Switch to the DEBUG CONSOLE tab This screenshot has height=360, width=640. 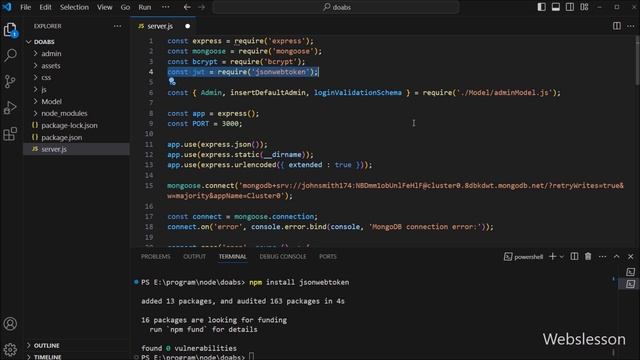click(282, 257)
